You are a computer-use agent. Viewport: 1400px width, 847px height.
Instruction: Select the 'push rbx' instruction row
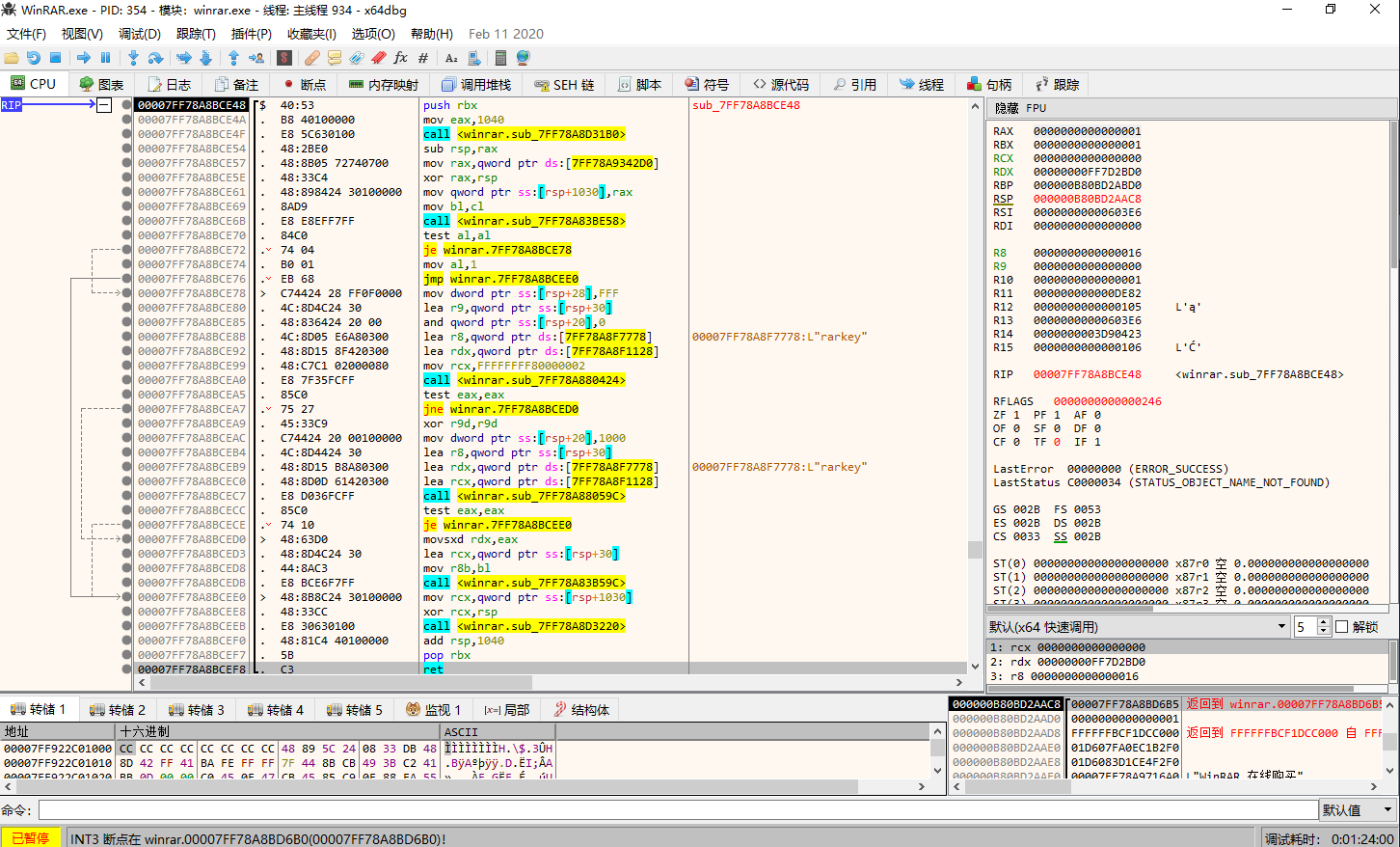pyautogui.click(x=450, y=105)
